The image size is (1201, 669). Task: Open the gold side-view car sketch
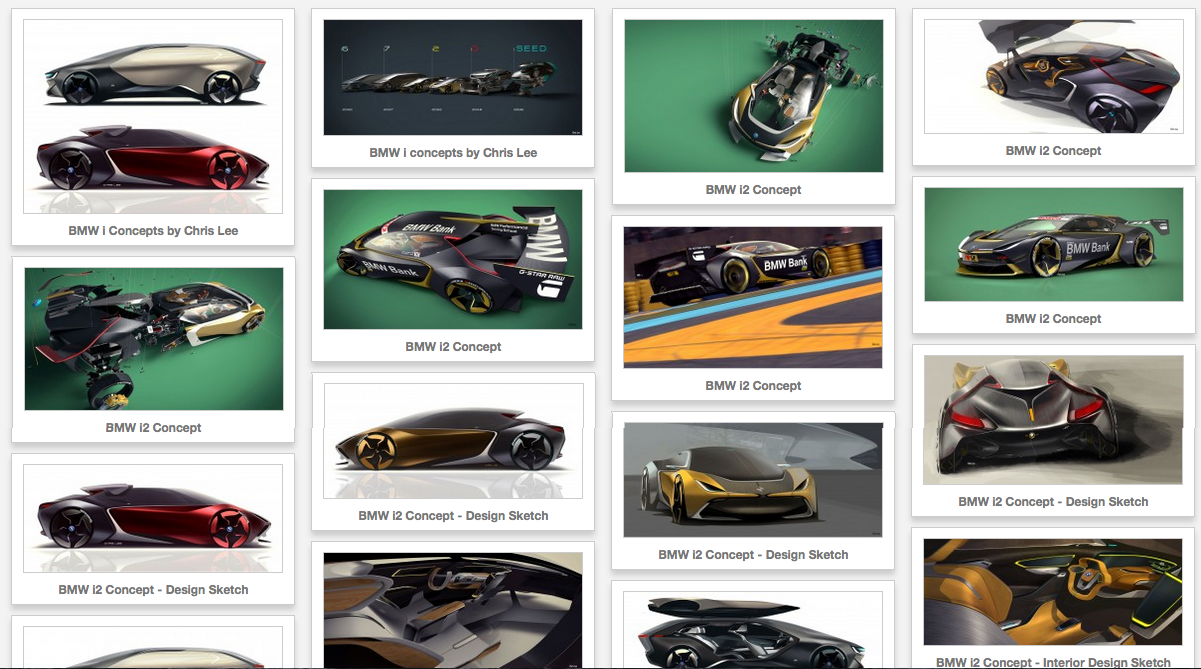pos(453,441)
